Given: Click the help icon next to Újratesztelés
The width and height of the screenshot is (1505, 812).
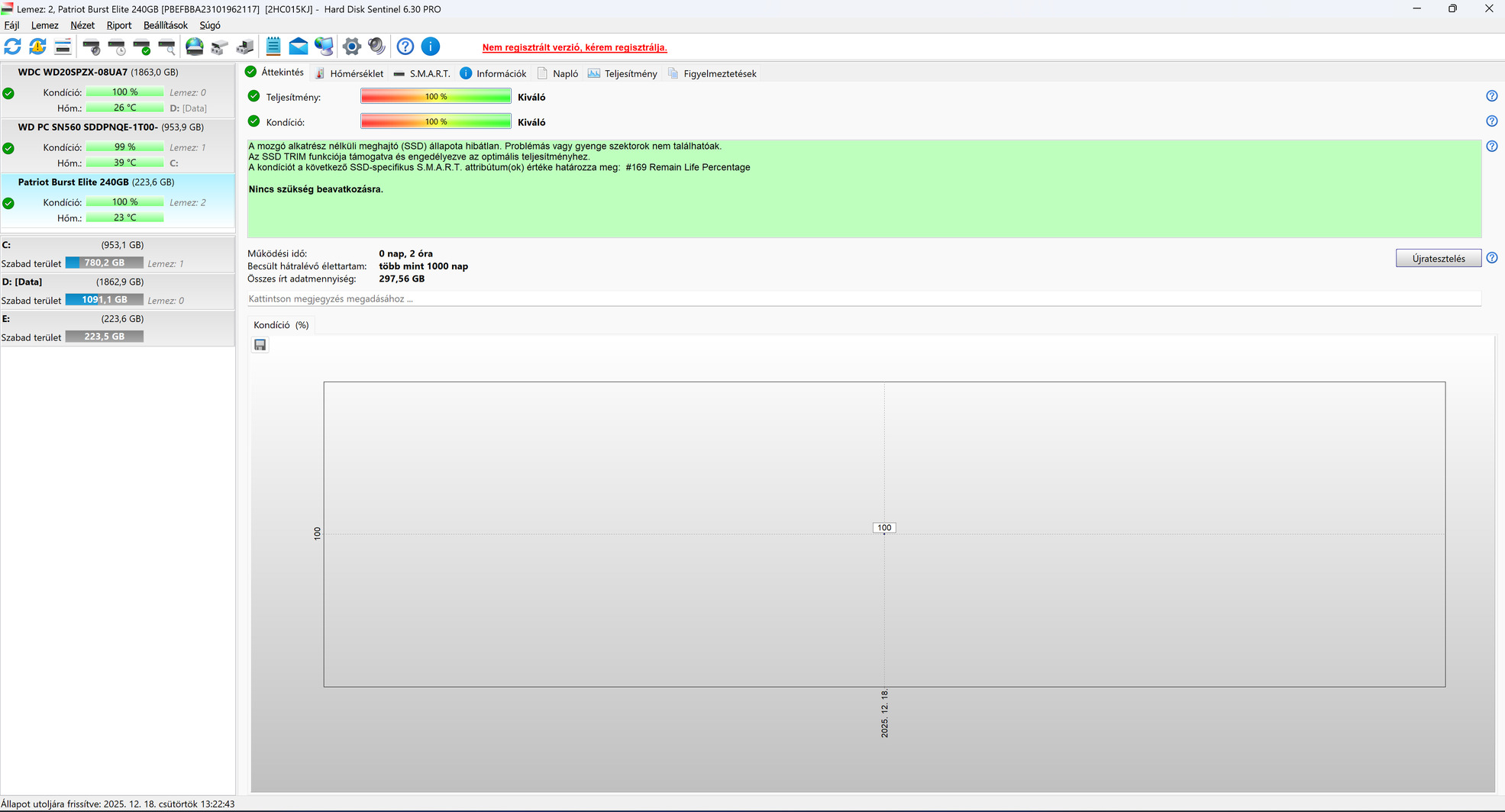Looking at the screenshot, I should (1492, 258).
